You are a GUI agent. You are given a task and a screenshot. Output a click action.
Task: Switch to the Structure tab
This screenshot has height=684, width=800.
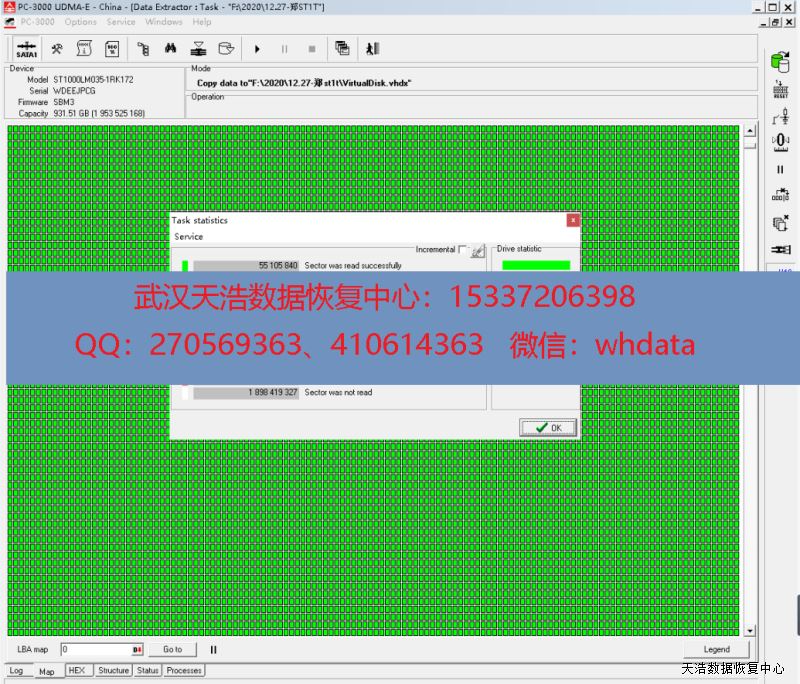[113, 671]
